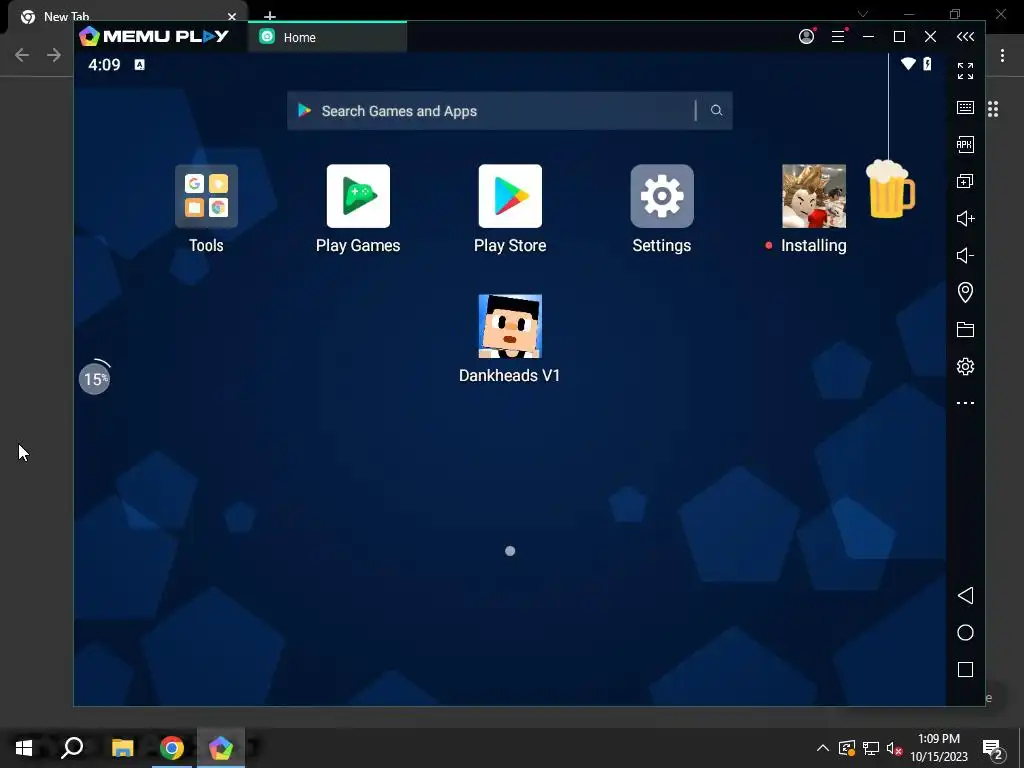1024x768 pixels.
Task: Open Chrome three-dot menu
Action: click(x=1002, y=56)
